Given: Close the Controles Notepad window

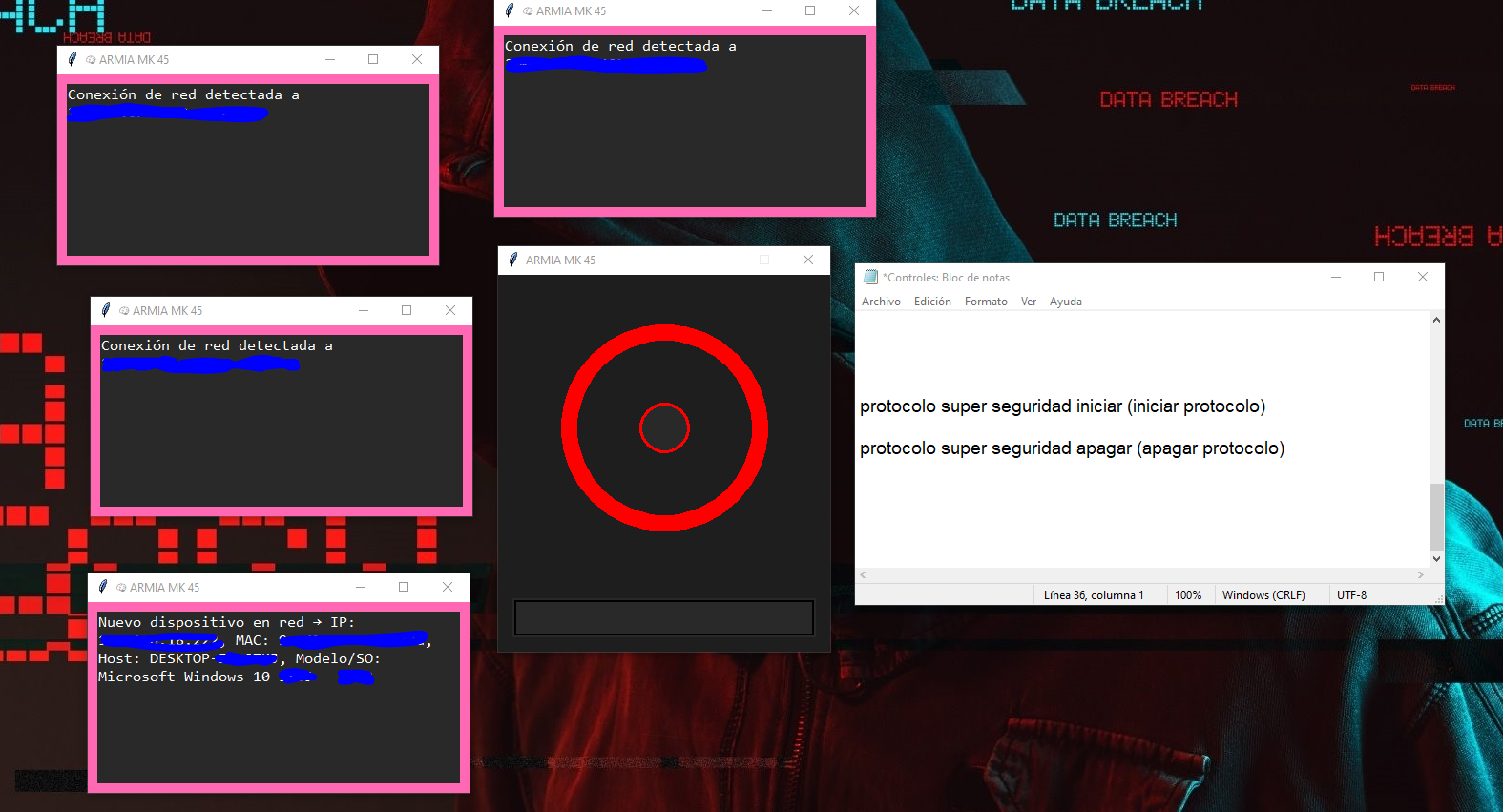Looking at the screenshot, I should point(1423,277).
